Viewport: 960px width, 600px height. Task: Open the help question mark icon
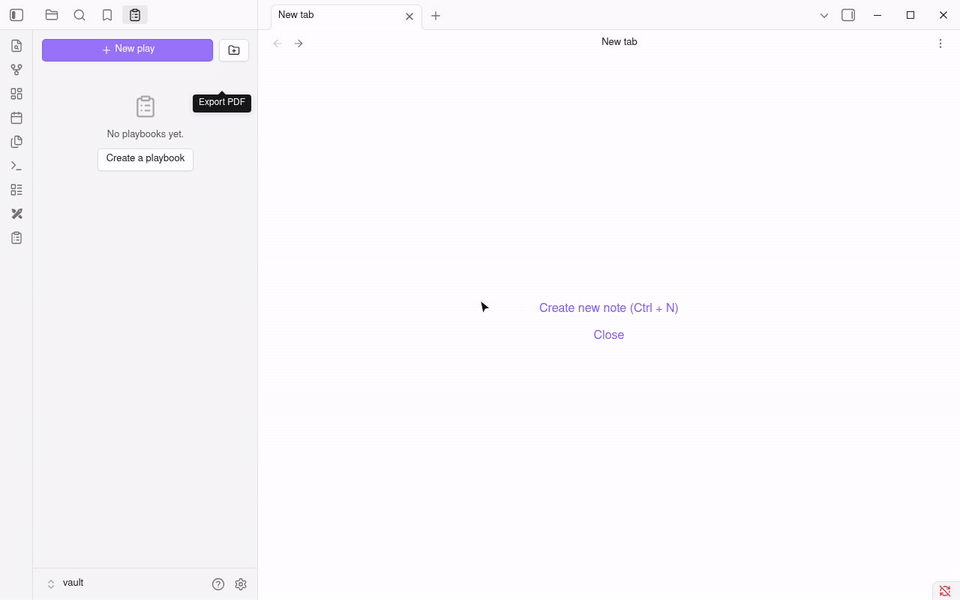(218, 584)
